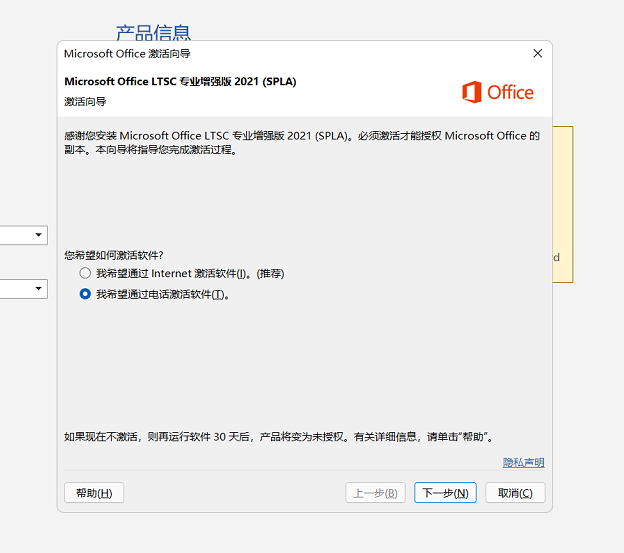
Task: Click the 下一步(N) button
Action: 445,493
